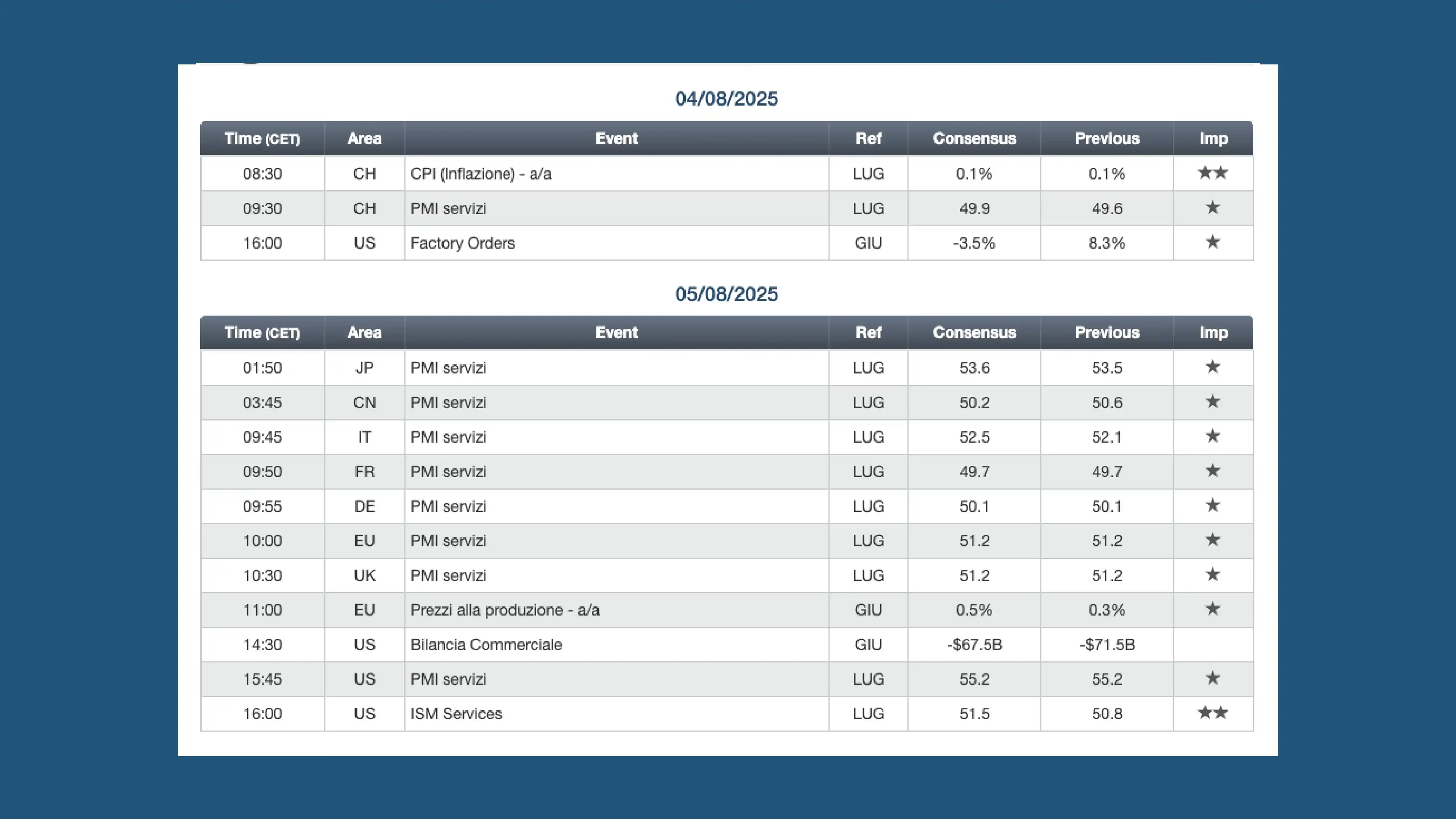1456x819 pixels.
Task: Click the star icon in the JP PMI servizi row
Action: pos(1212,367)
